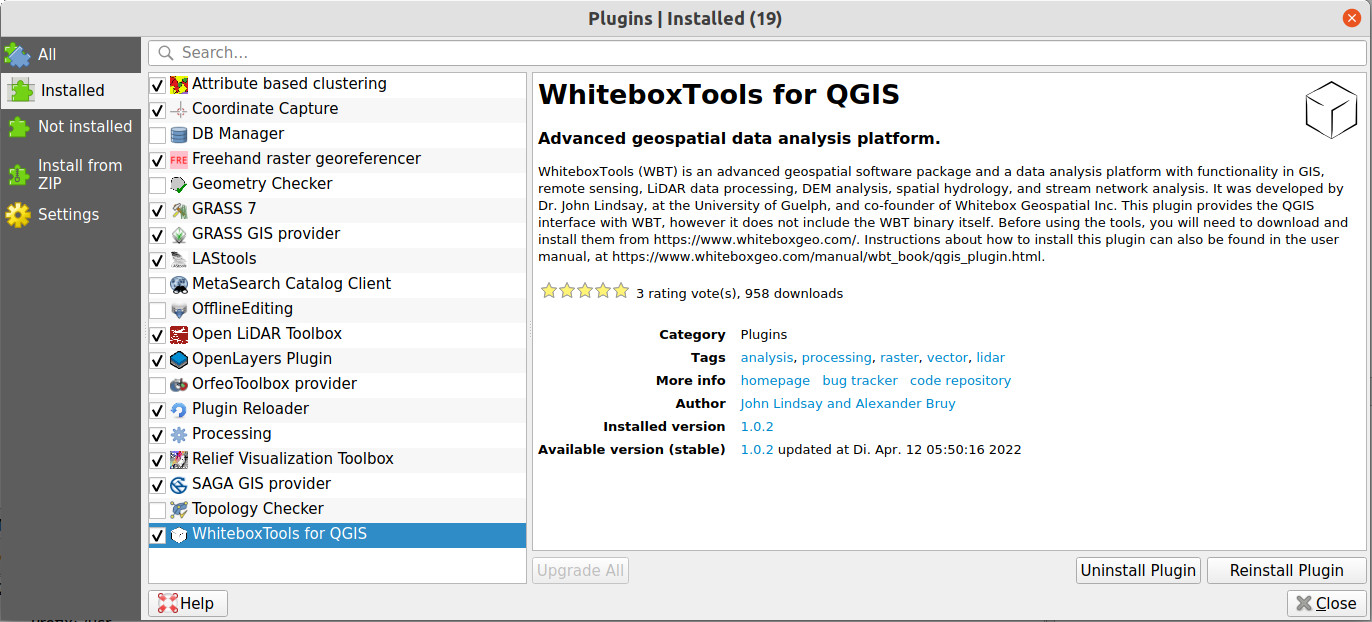
Task: Click the GRASS GIS provider icon
Action: click(179, 235)
